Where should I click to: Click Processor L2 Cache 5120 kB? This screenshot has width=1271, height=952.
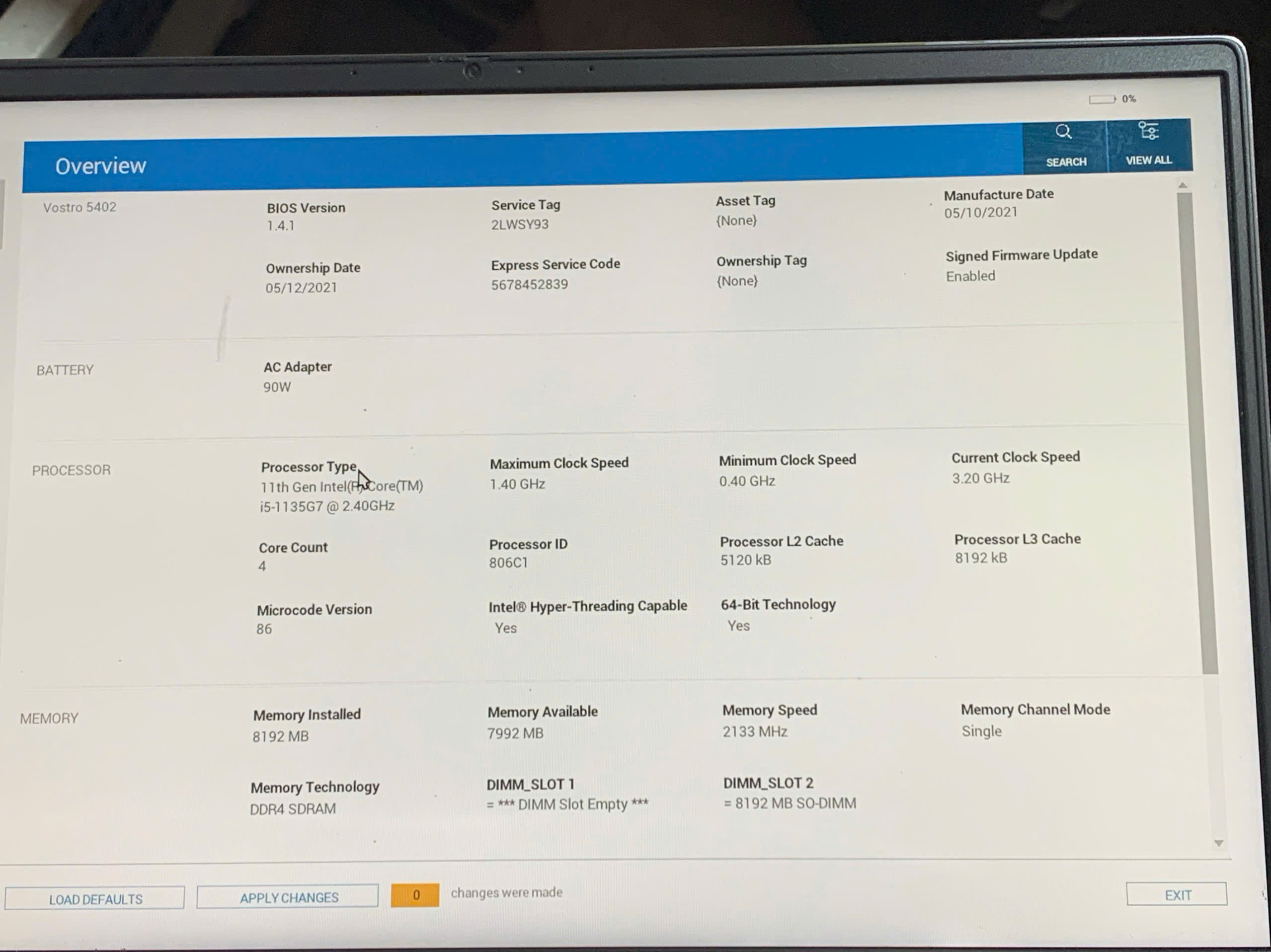tap(746, 559)
